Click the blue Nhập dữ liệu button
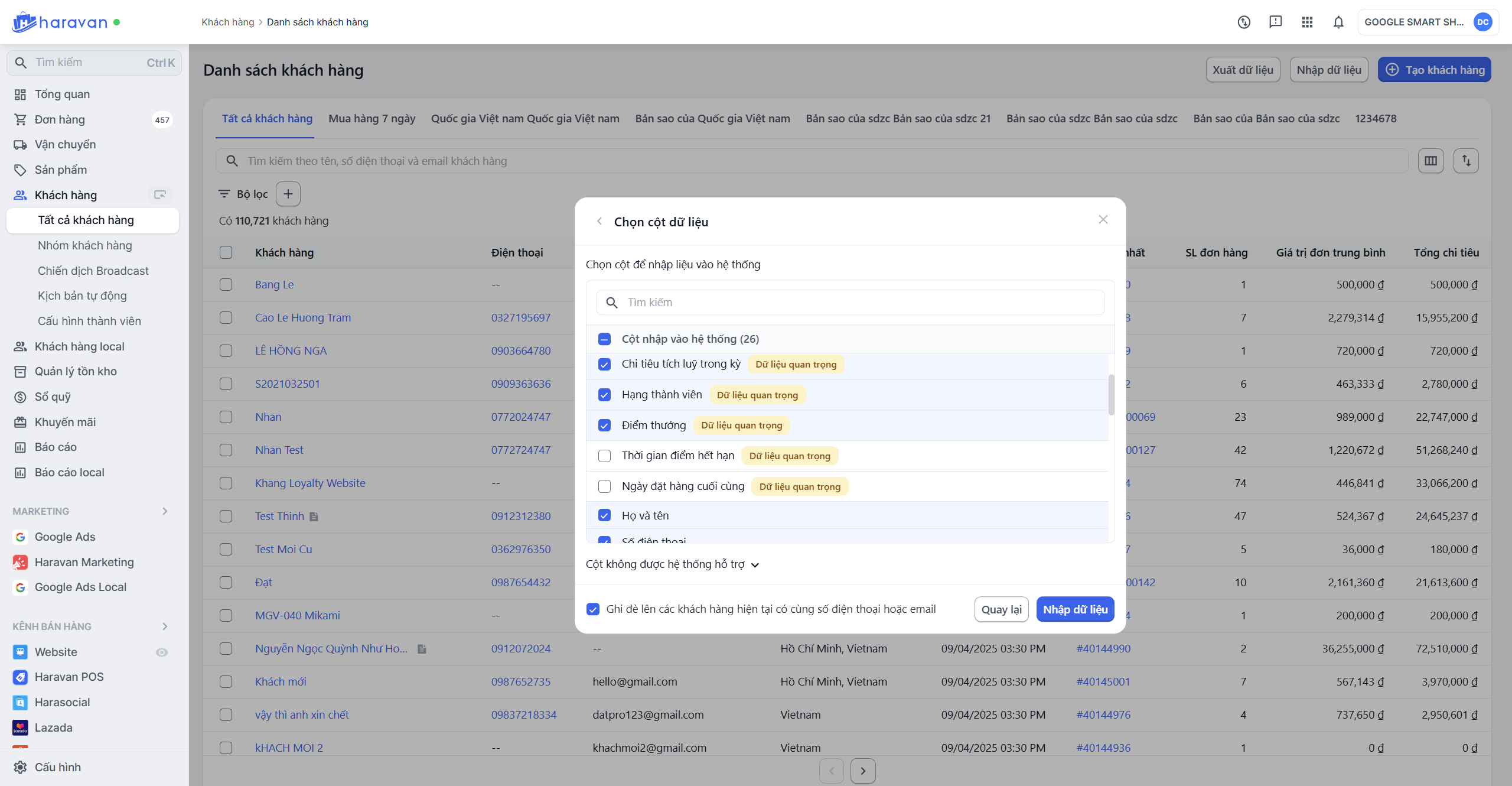 pos(1075,609)
